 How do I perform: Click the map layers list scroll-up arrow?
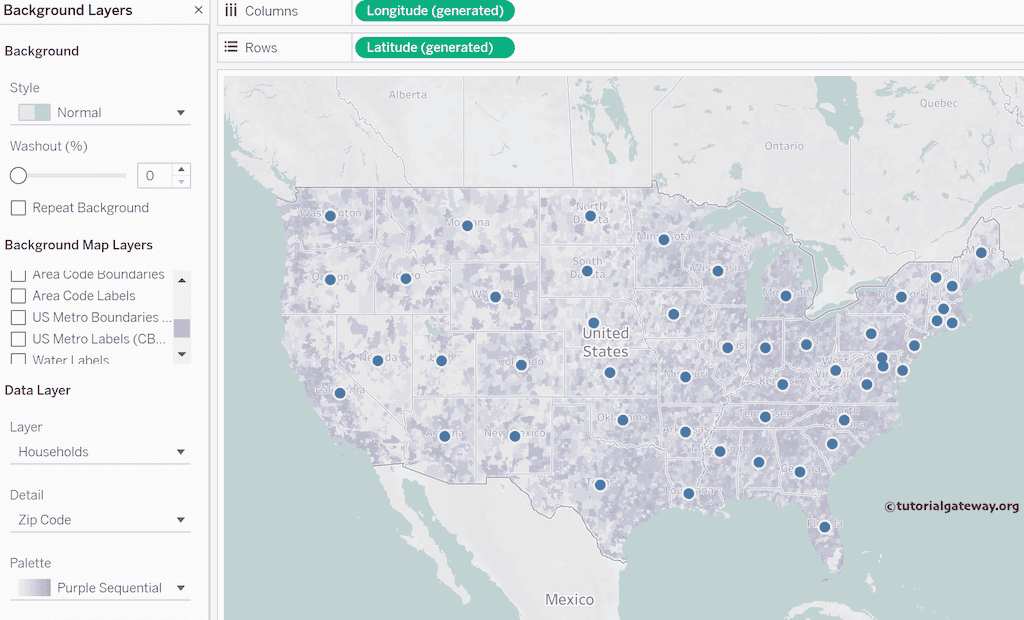point(182,280)
